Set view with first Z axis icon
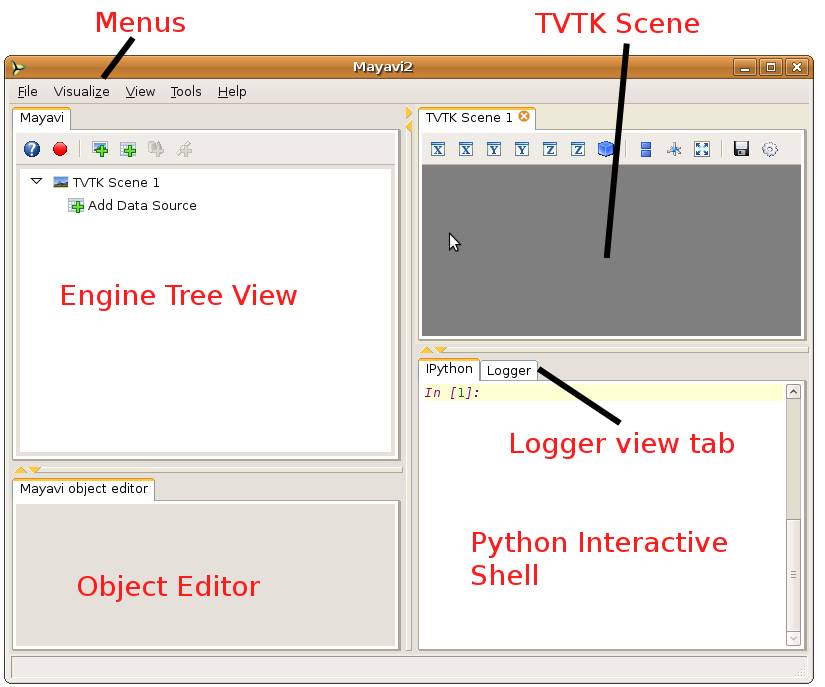 pos(550,149)
